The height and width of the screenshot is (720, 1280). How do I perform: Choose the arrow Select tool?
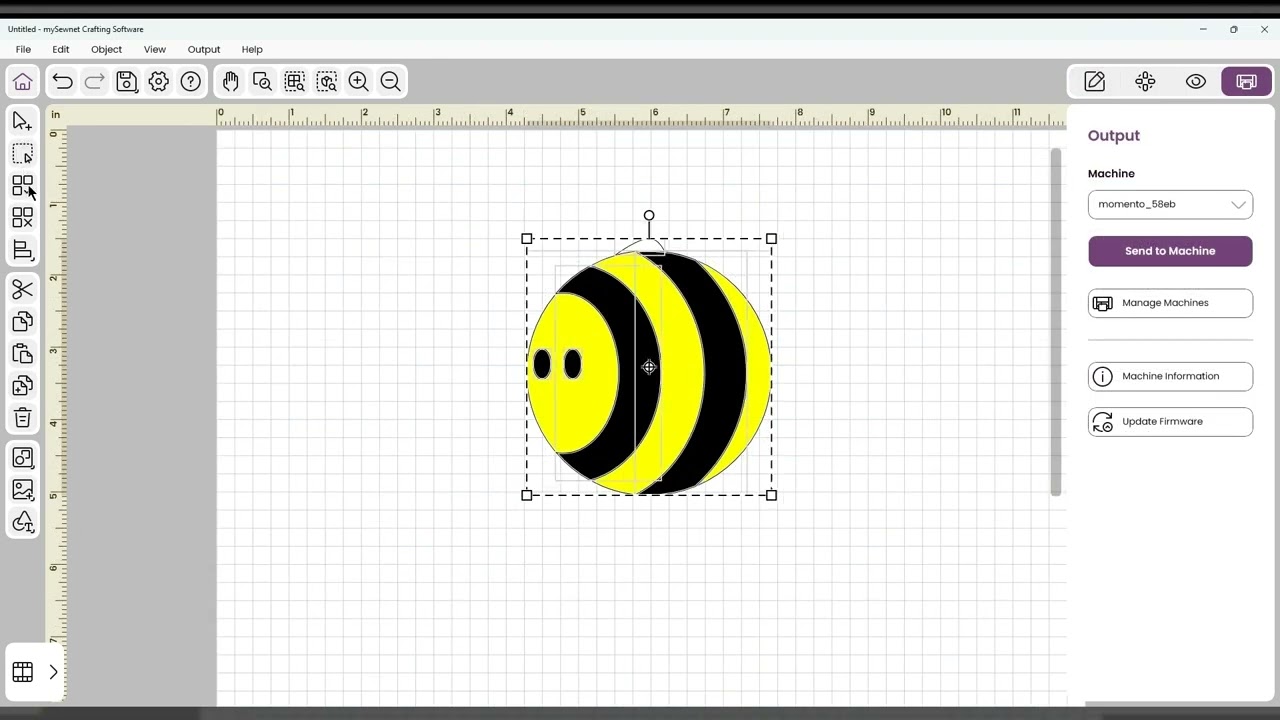tap(22, 122)
